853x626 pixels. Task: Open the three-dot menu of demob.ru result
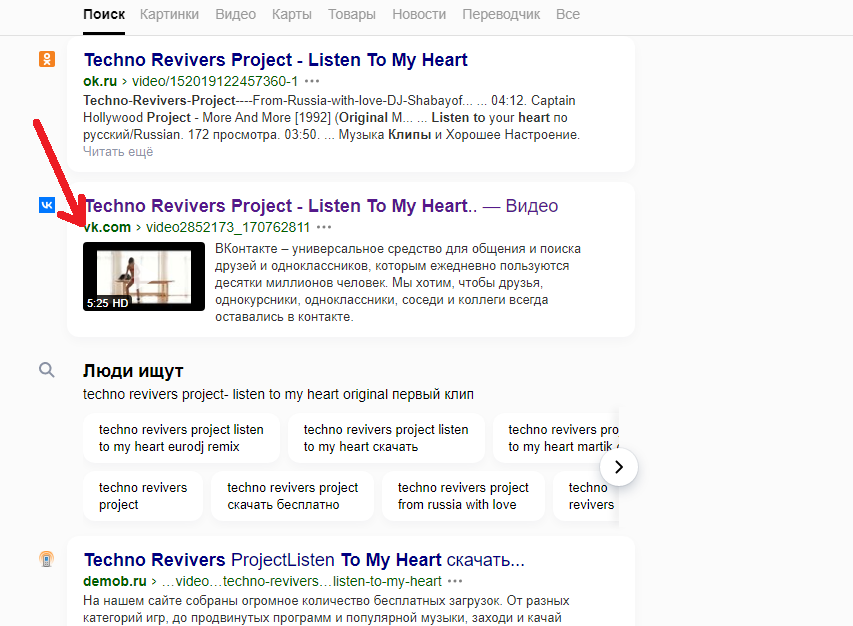click(455, 581)
